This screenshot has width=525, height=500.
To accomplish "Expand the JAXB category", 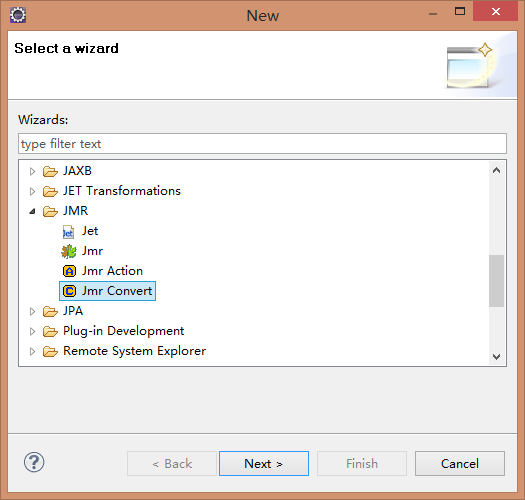I will pyautogui.click(x=32, y=171).
